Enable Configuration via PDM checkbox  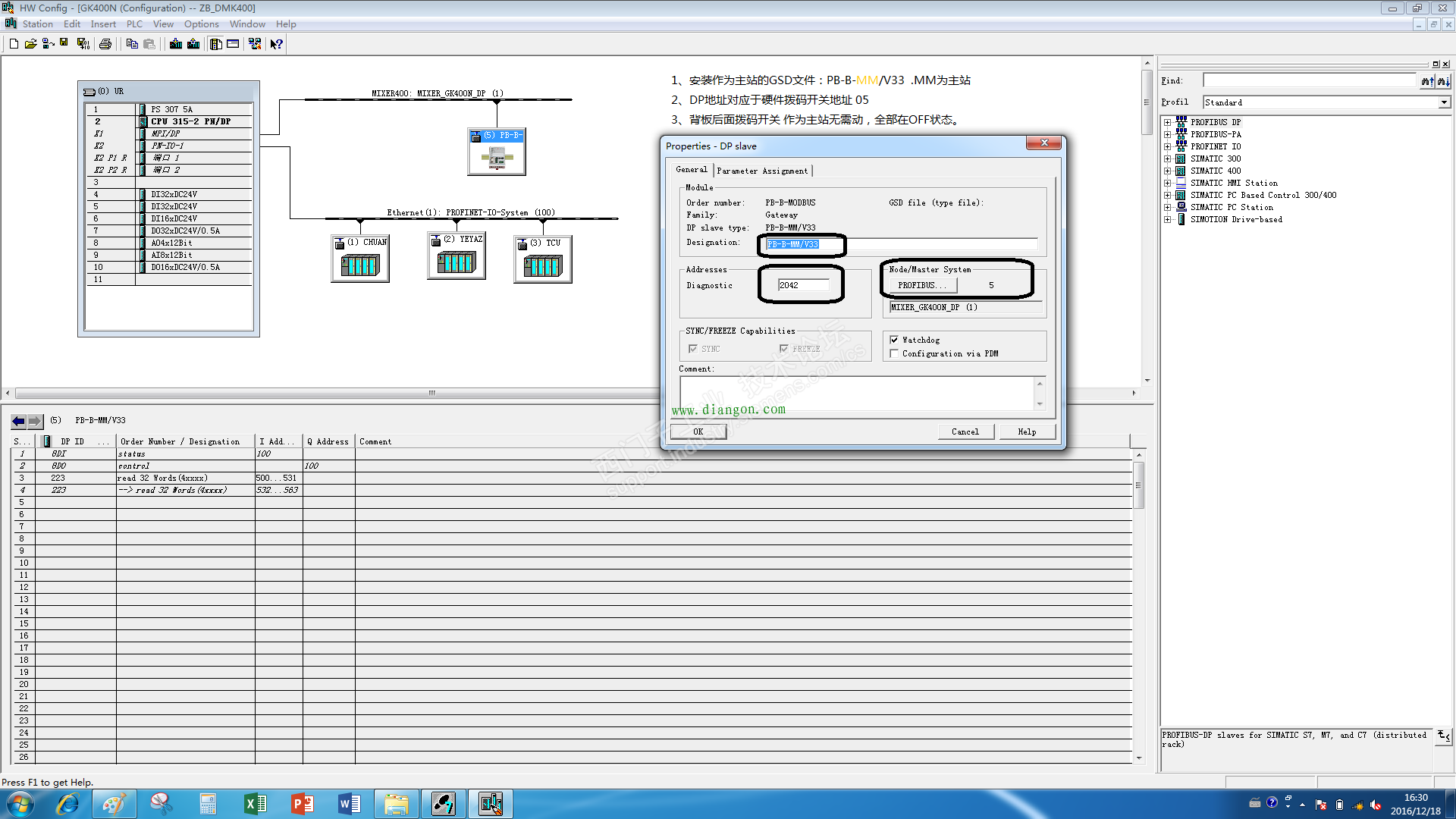(x=894, y=354)
